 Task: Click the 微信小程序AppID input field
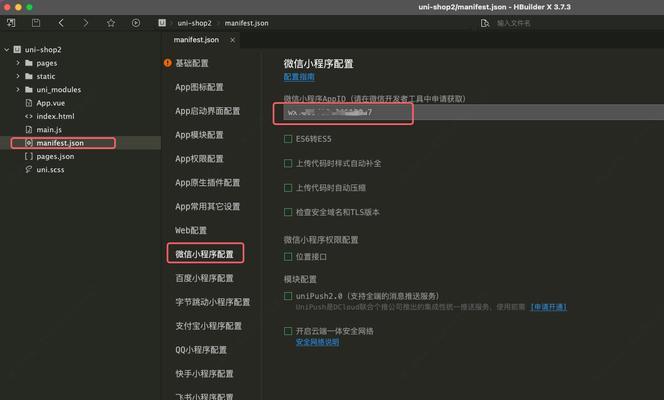(473, 112)
